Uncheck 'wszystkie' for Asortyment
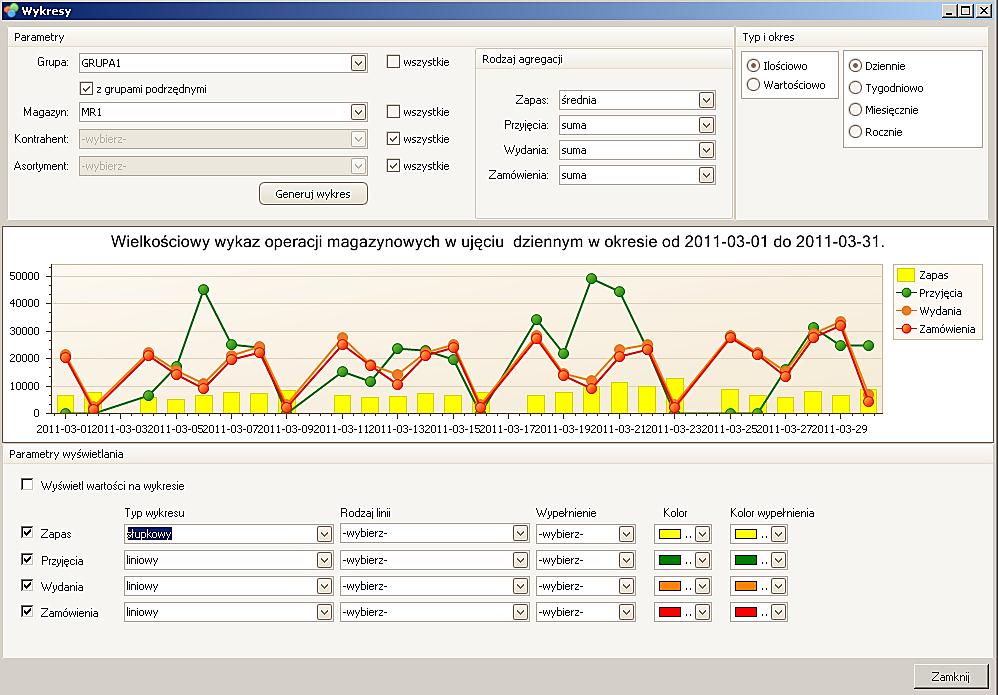This screenshot has height=695, width=998. [x=393, y=165]
